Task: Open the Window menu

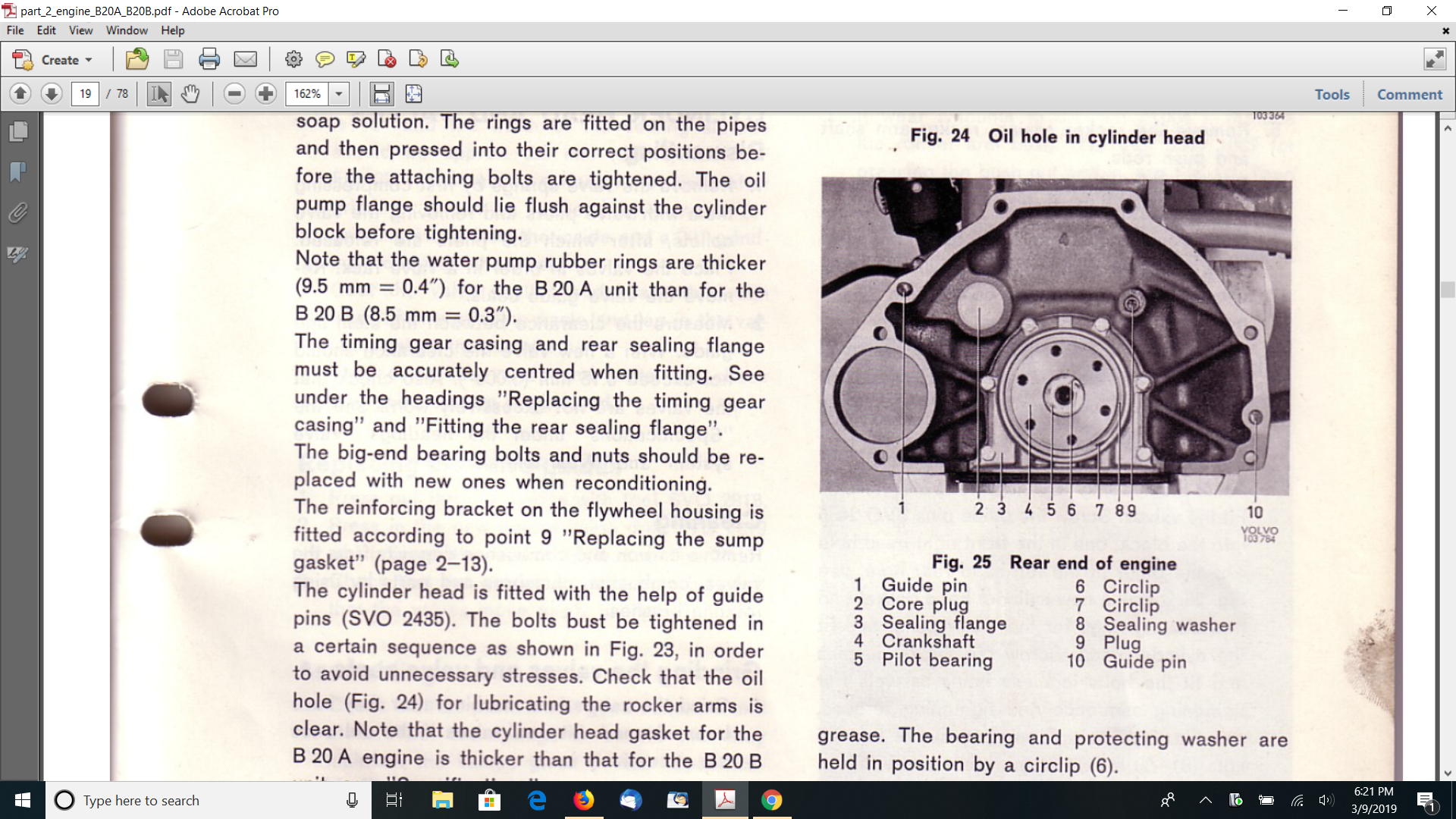Action: 127,30
